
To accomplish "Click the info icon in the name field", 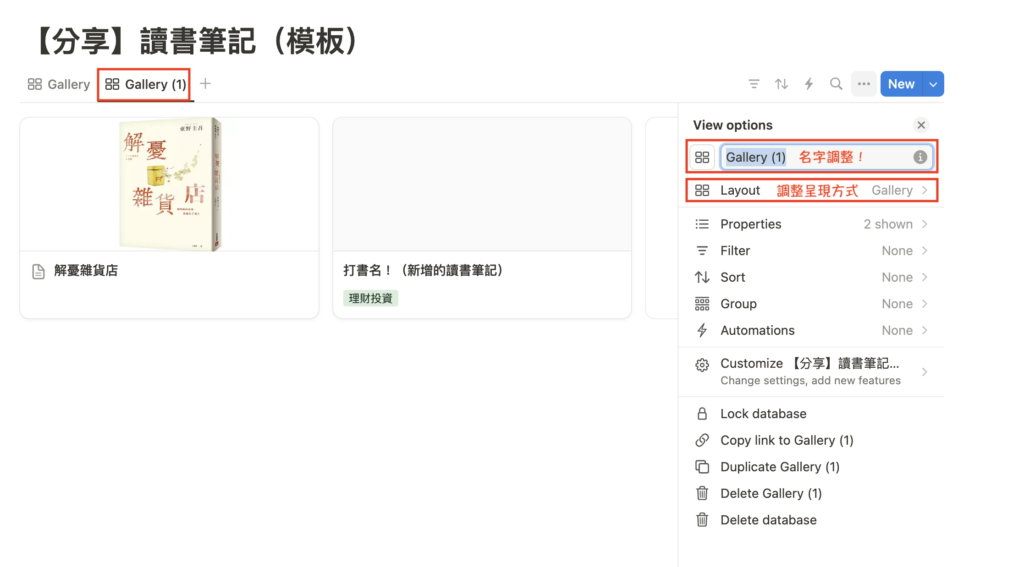I will coord(919,157).
